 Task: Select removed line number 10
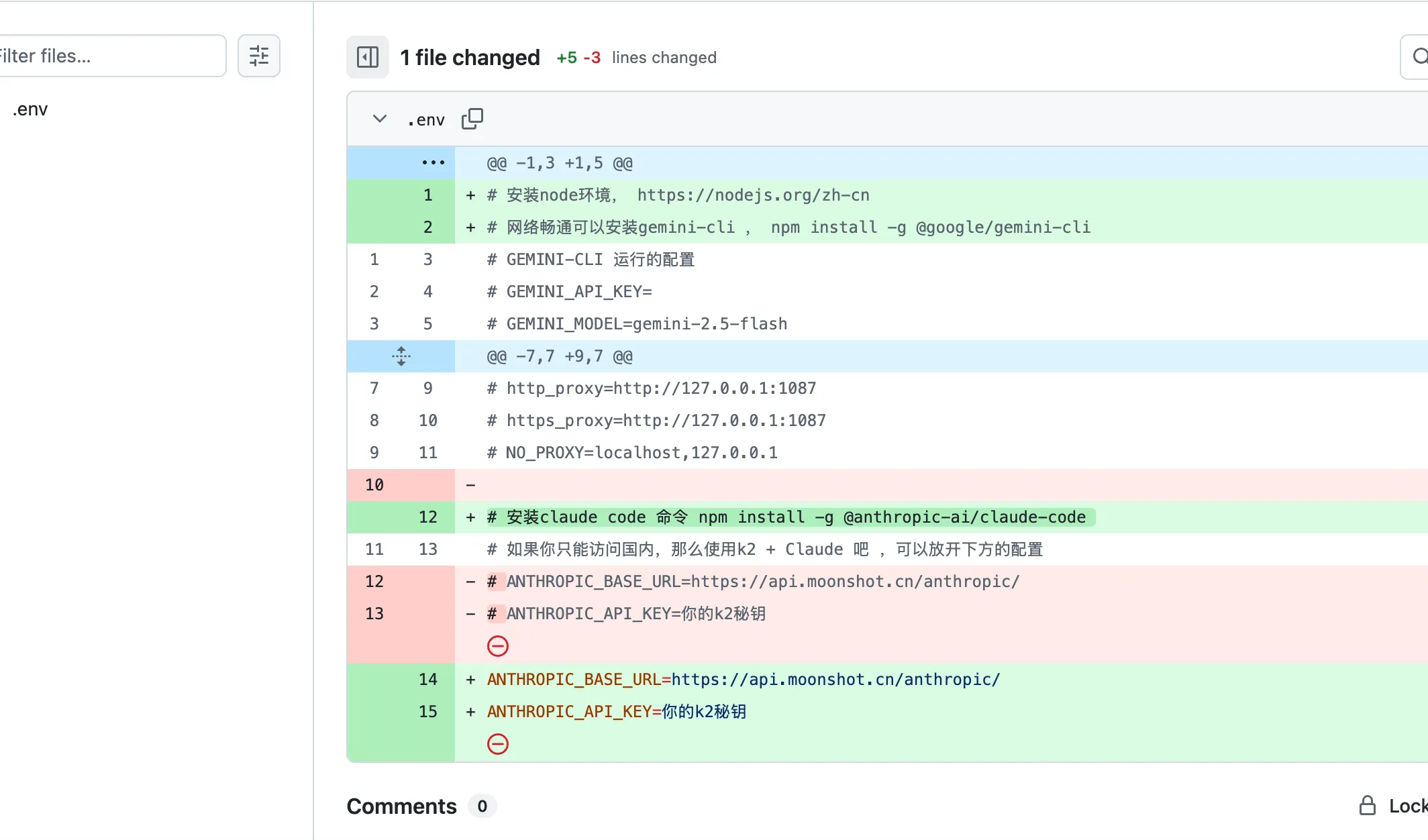(374, 484)
